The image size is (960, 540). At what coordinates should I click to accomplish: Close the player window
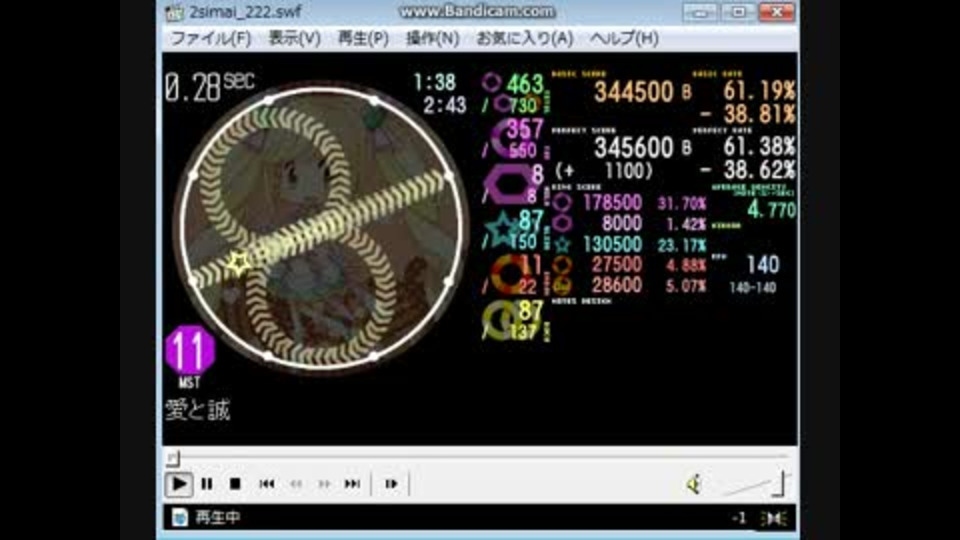776,12
